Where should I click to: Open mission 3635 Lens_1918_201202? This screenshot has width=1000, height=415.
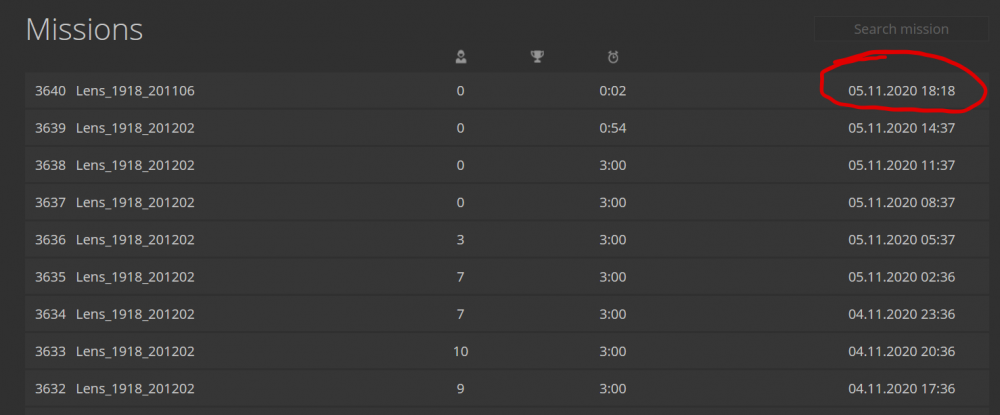click(x=135, y=276)
